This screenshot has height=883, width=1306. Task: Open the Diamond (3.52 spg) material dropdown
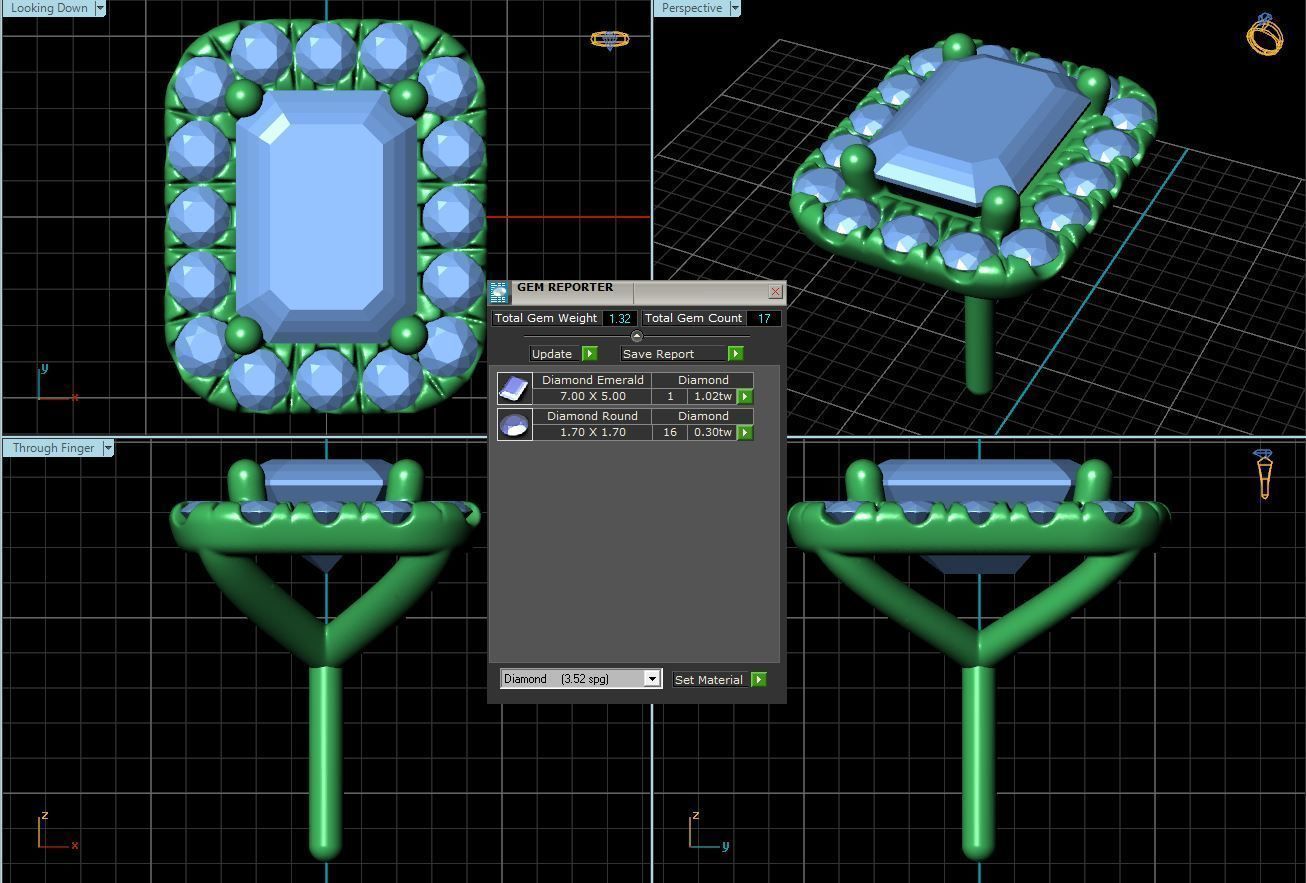pos(581,679)
